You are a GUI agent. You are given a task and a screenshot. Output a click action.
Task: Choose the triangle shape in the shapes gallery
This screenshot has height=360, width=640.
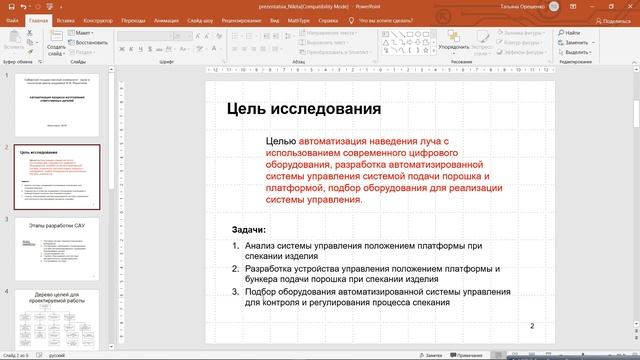(x=385, y=42)
